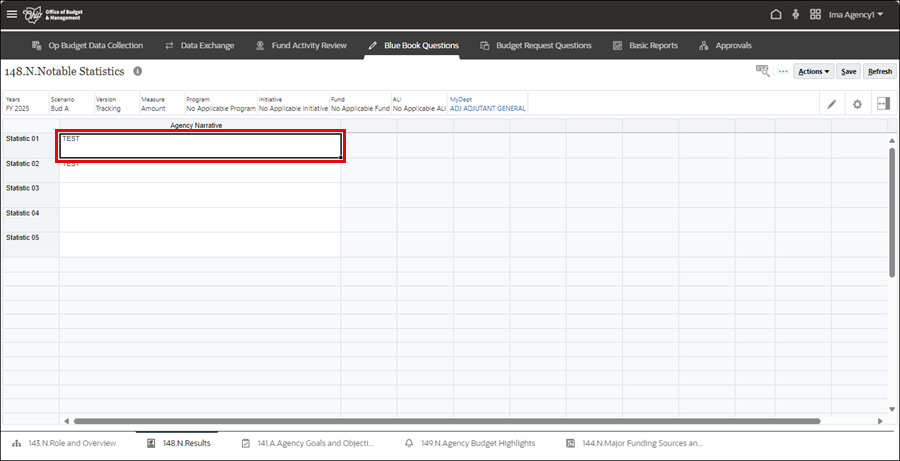Open the hamburger navigator menu
The height and width of the screenshot is (461, 900).
pyautogui.click(x=12, y=15)
